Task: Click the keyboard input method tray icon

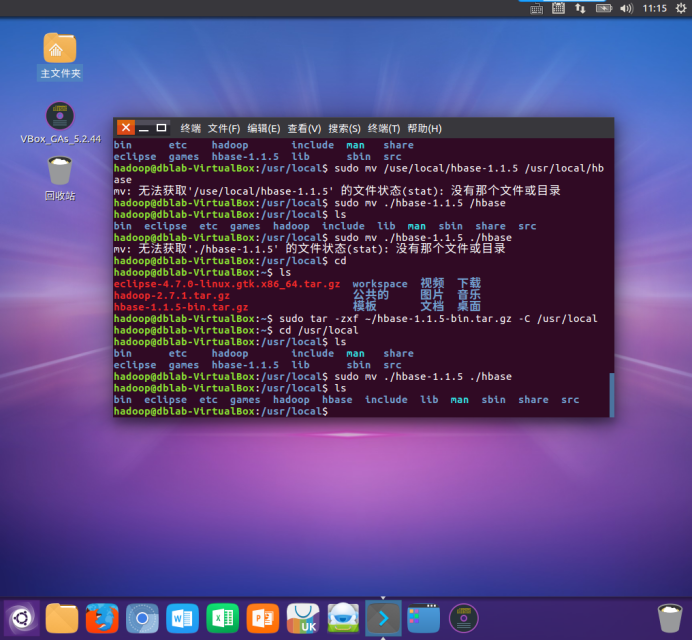Action: 536,8
